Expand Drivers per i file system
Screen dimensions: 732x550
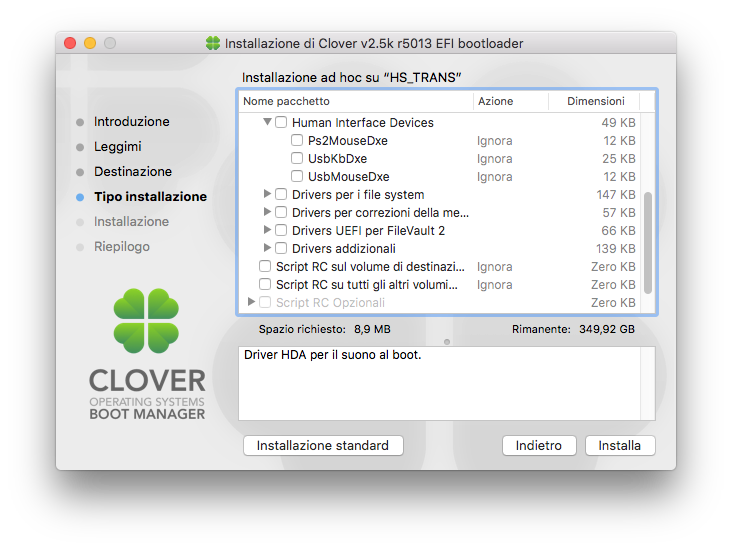pos(267,194)
